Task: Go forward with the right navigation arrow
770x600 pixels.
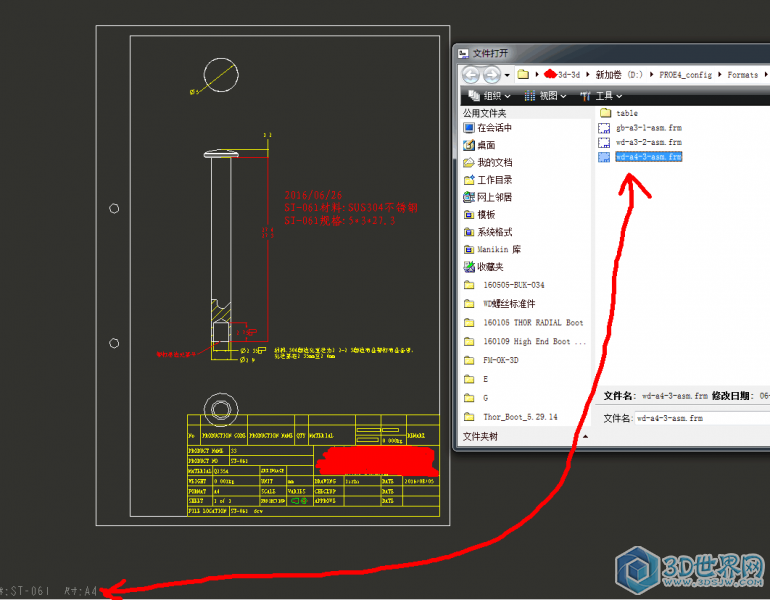Action: pyautogui.click(x=492, y=75)
